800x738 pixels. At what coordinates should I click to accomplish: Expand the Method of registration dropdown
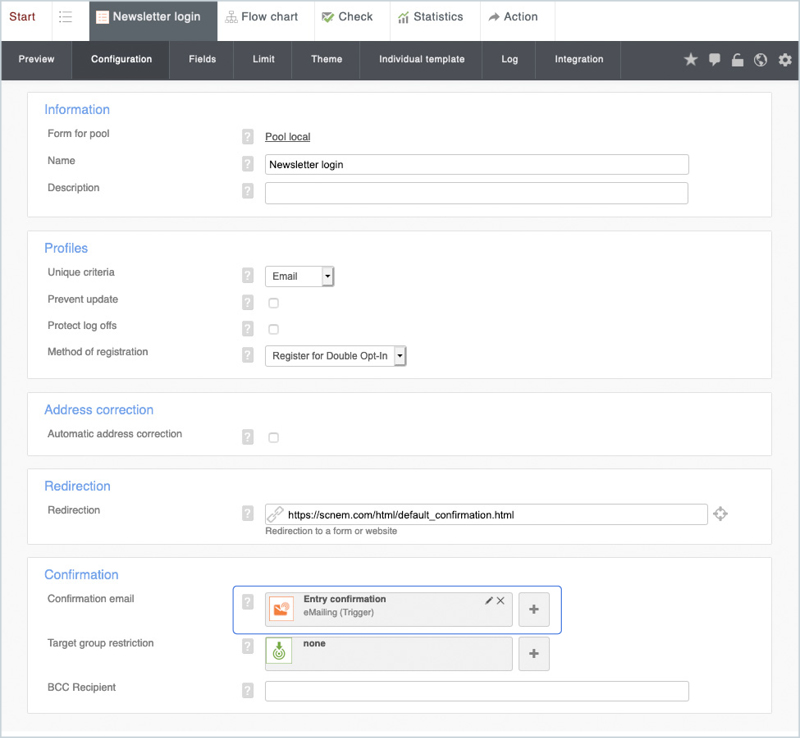[336, 355]
